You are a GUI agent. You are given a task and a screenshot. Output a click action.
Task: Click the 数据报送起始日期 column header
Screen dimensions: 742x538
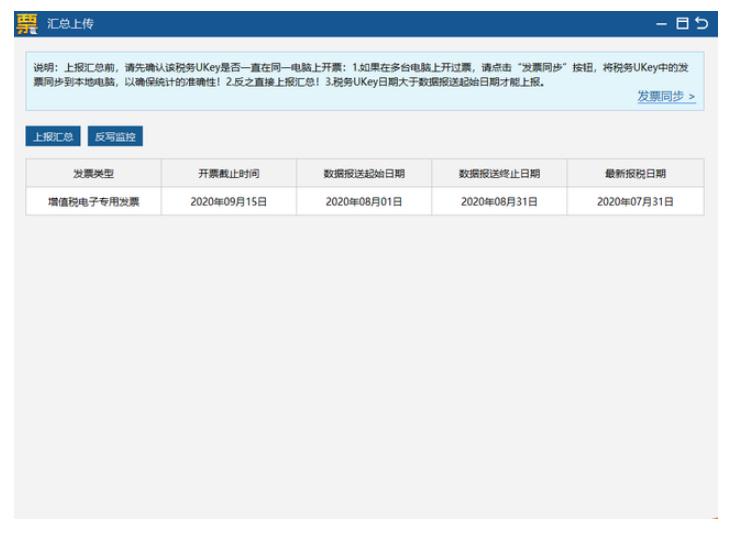pyautogui.click(x=364, y=173)
